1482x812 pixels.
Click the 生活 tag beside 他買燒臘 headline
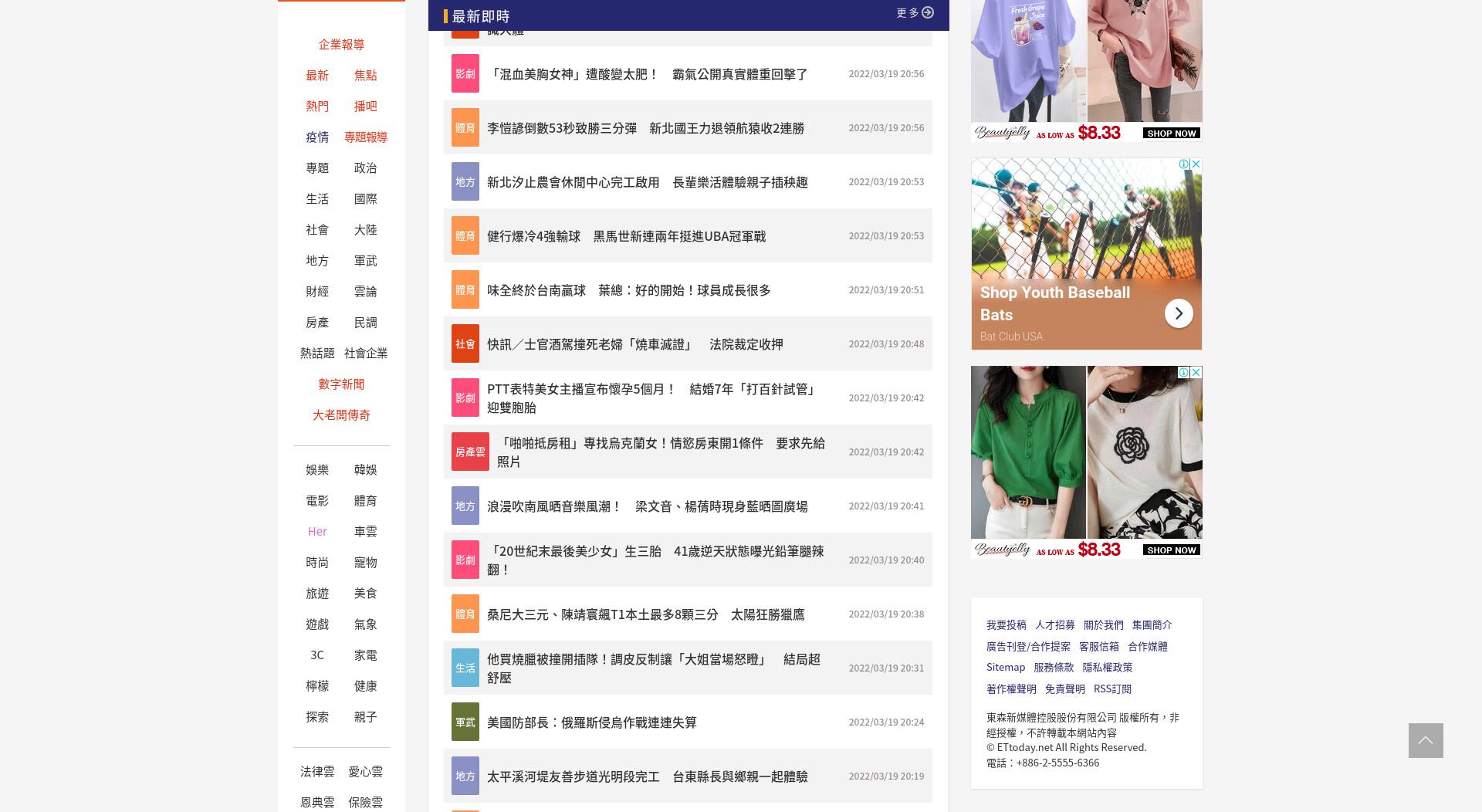click(465, 668)
